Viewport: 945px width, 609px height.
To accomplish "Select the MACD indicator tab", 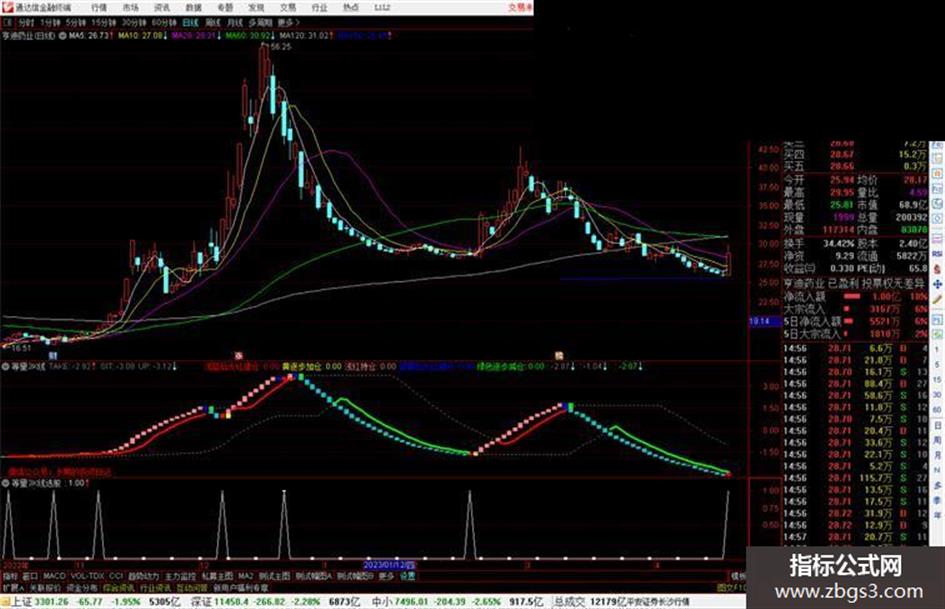I will click(x=54, y=576).
